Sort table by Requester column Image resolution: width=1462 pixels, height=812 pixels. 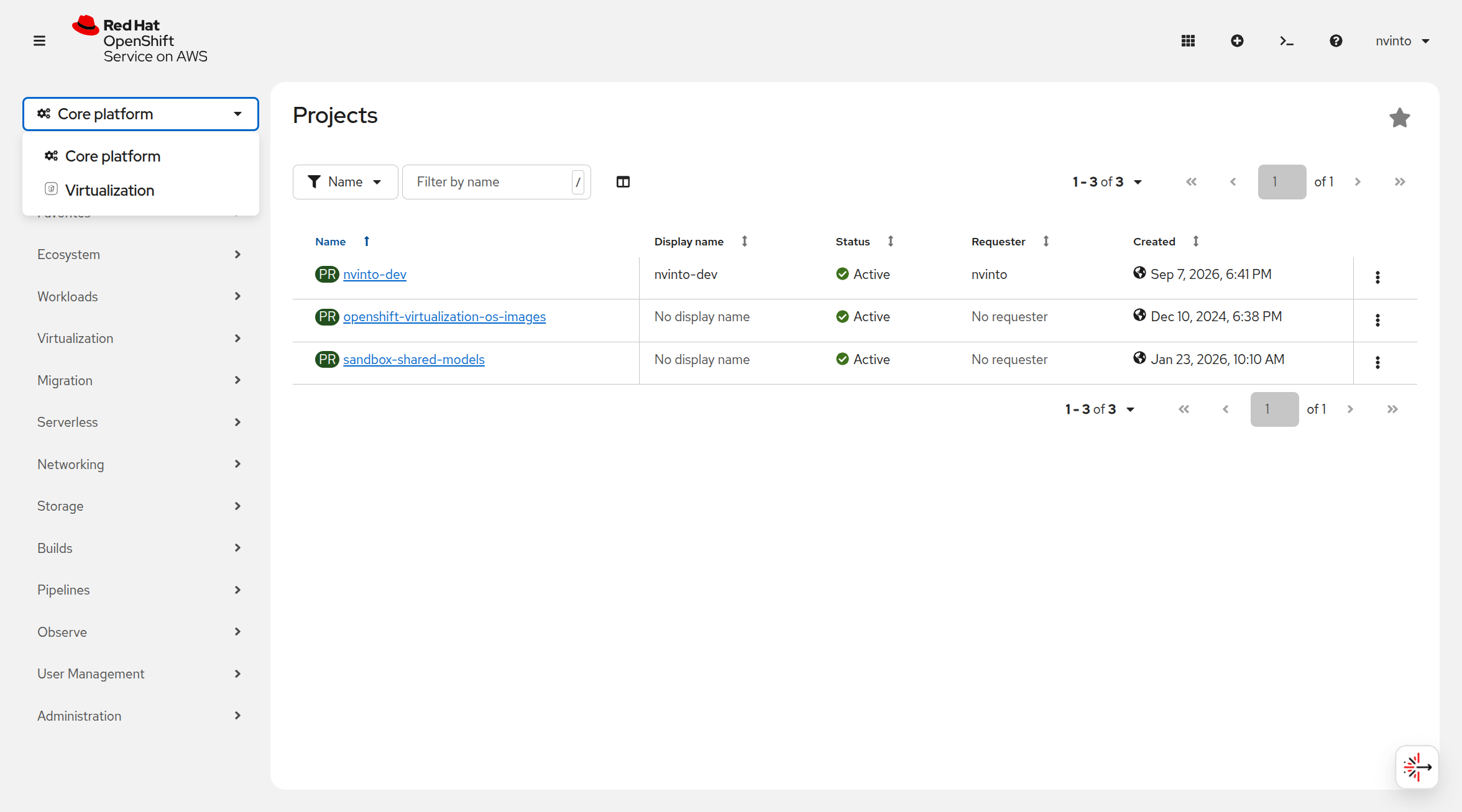pyautogui.click(x=1010, y=242)
